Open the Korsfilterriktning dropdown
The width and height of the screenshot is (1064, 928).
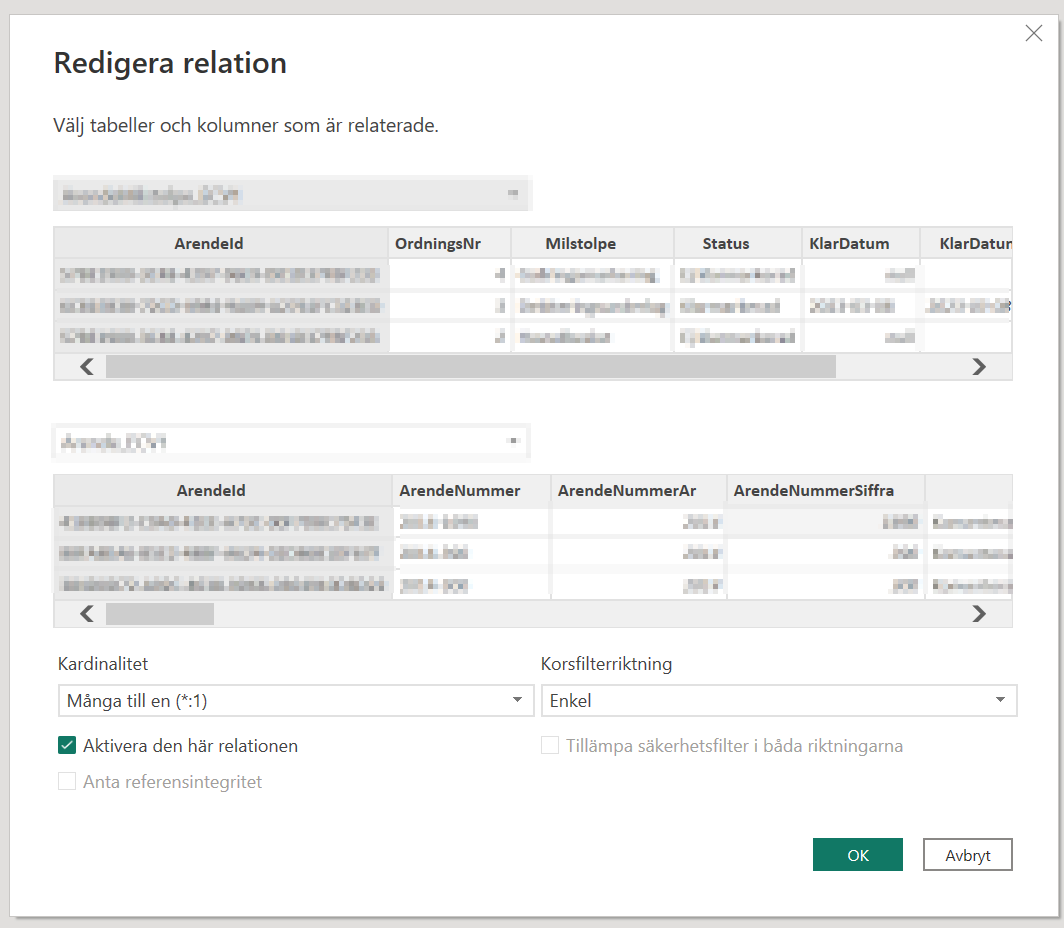[x=779, y=701]
